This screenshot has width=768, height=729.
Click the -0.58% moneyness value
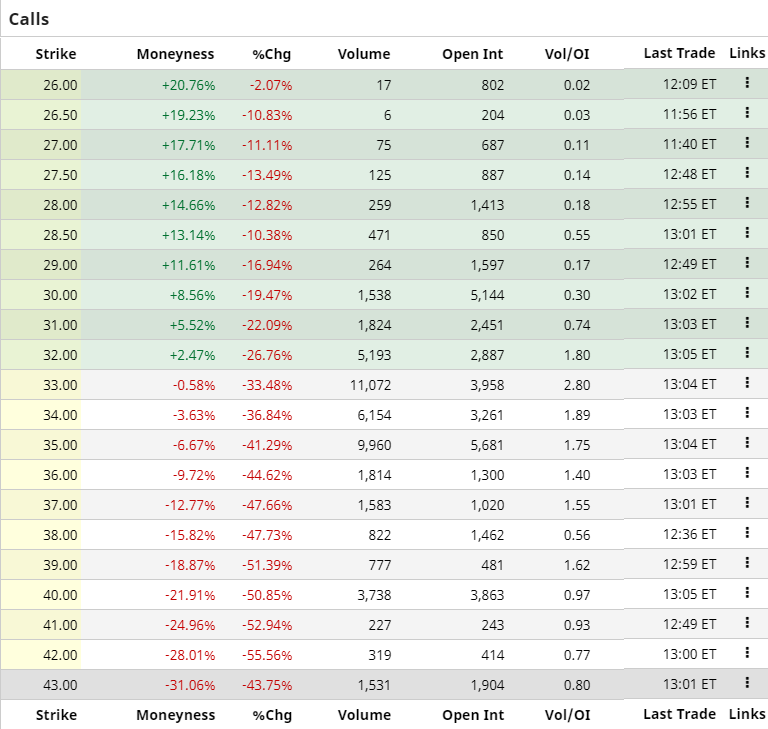[194, 385]
